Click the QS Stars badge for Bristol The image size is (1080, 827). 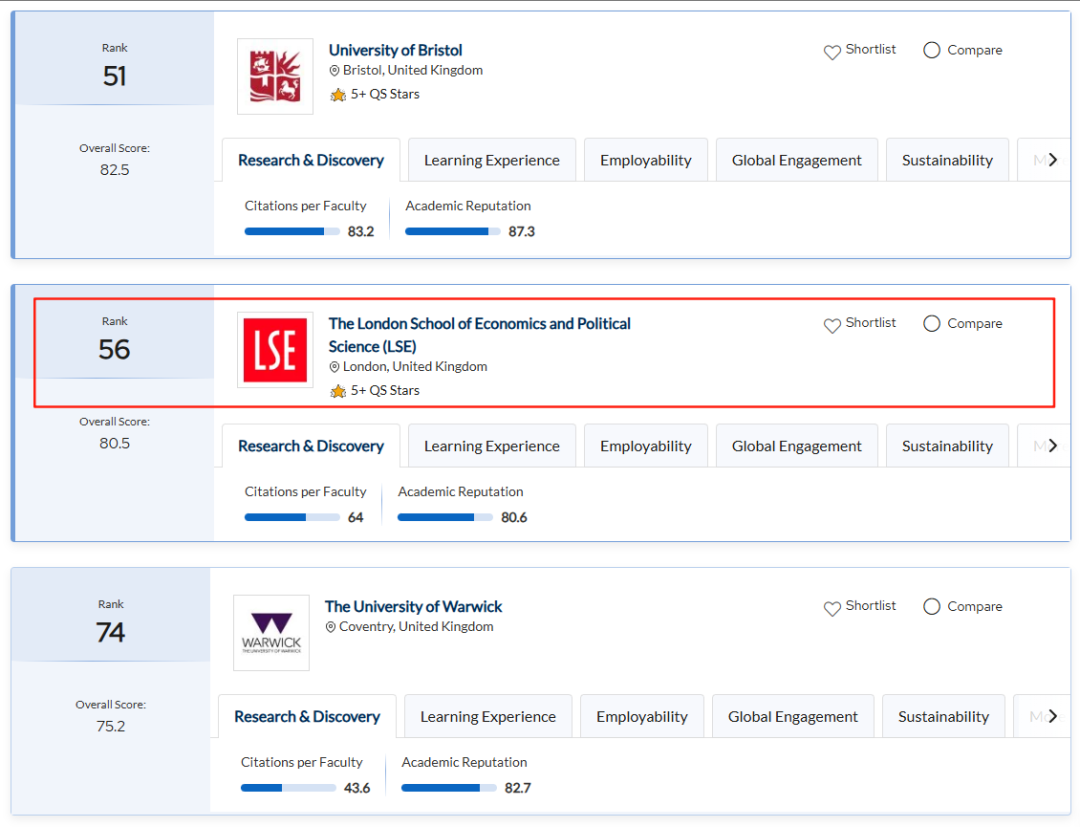(375, 94)
